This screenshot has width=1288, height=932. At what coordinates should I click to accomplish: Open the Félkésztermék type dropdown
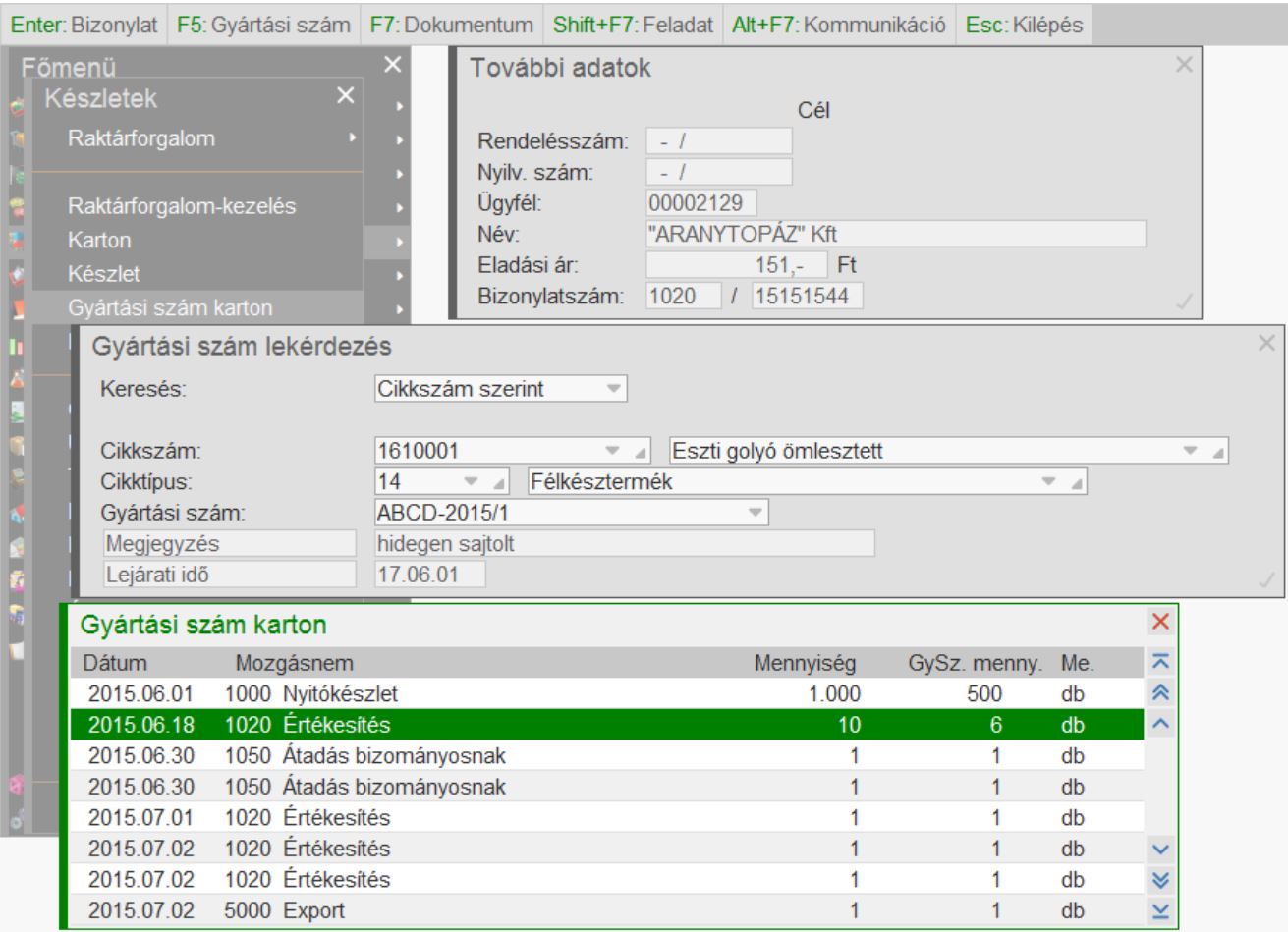pyautogui.click(x=1049, y=483)
